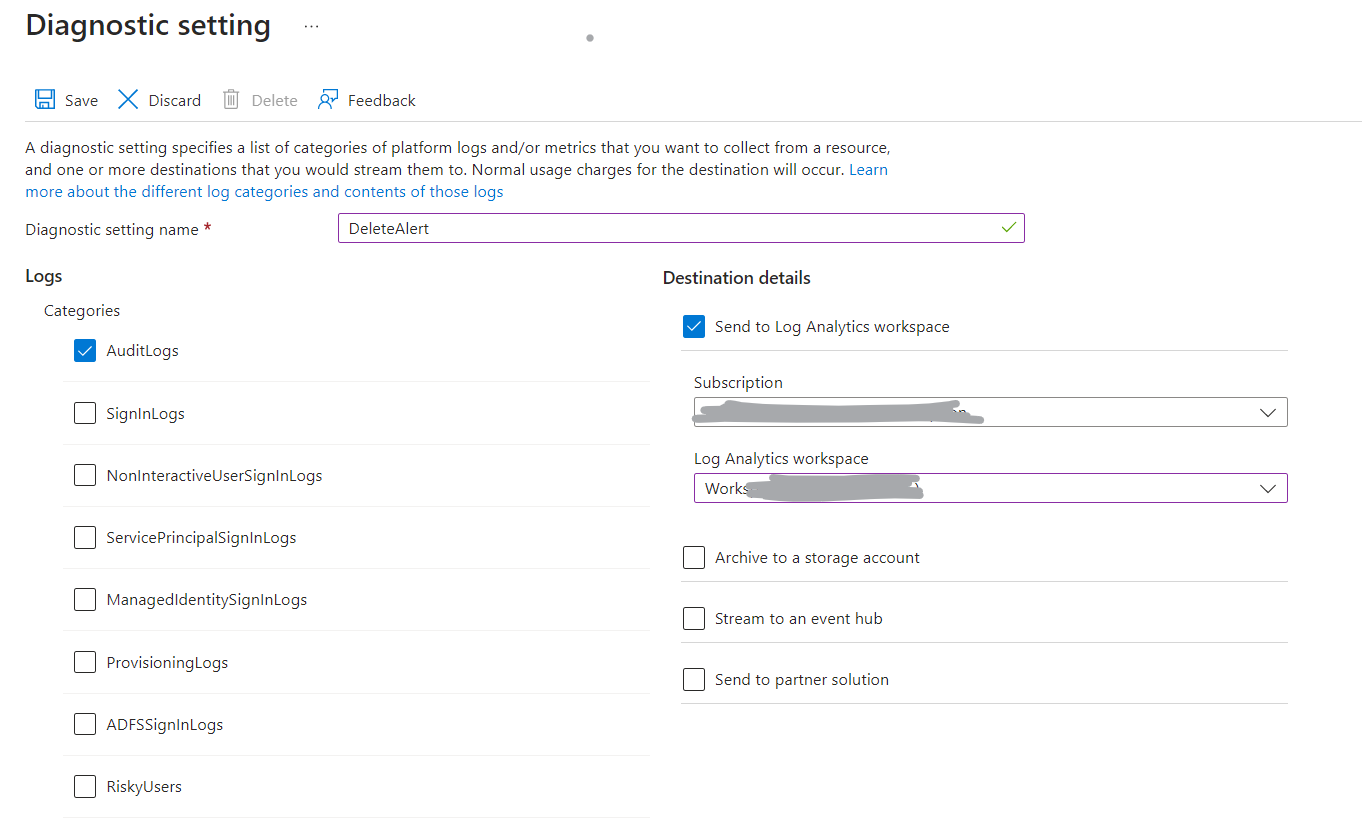This screenshot has height=820, width=1362.
Task: Click the ellipsis next to Diagnostic setting
Action: pyautogui.click(x=311, y=27)
